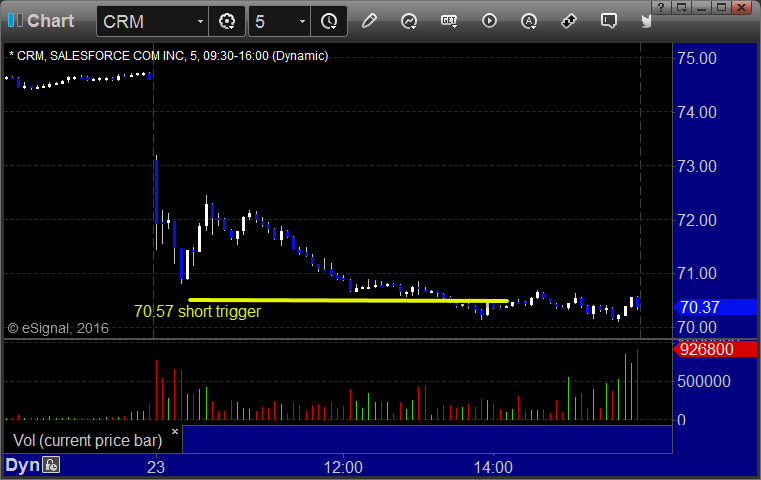Image resolution: width=761 pixels, height=480 pixels.
Task: Select the pencil drawing tools icon
Action: tap(369, 21)
